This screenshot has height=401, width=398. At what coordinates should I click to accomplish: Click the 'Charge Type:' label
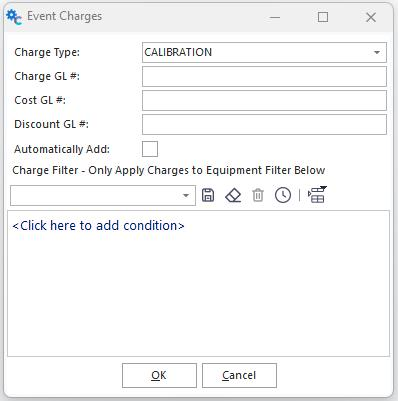tap(47, 52)
